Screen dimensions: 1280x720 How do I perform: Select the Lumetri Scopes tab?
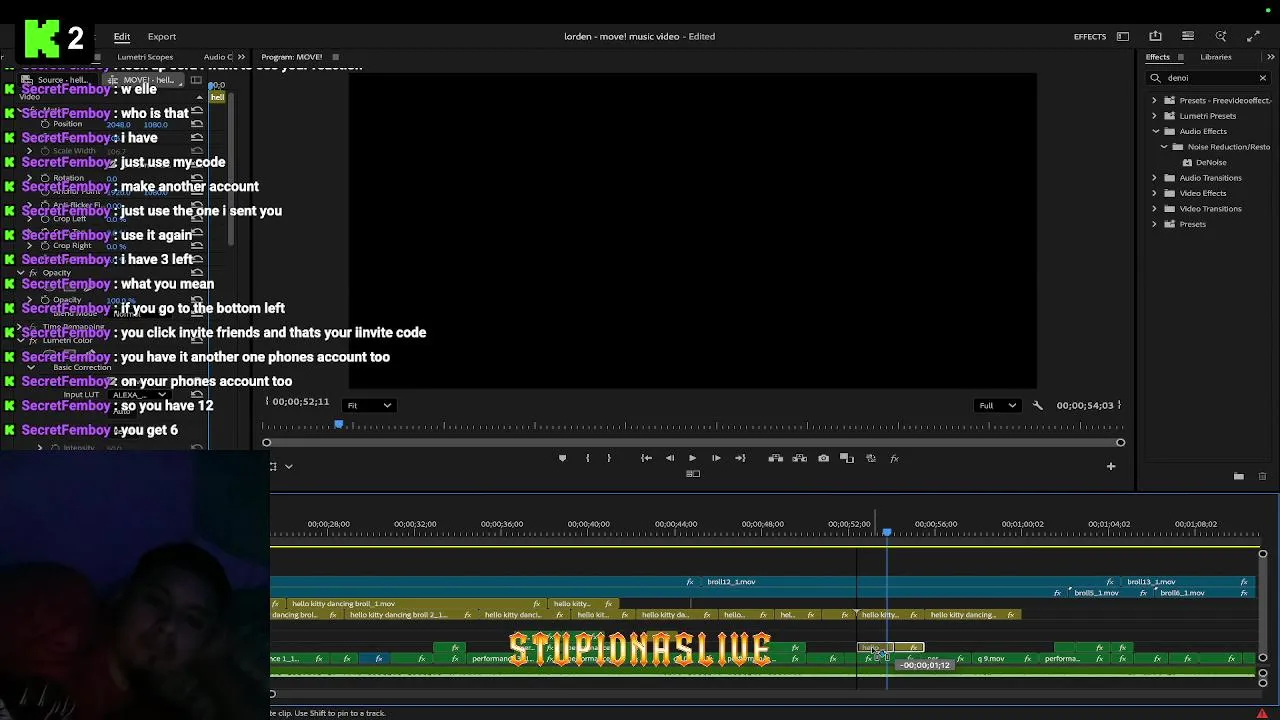point(145,57)
